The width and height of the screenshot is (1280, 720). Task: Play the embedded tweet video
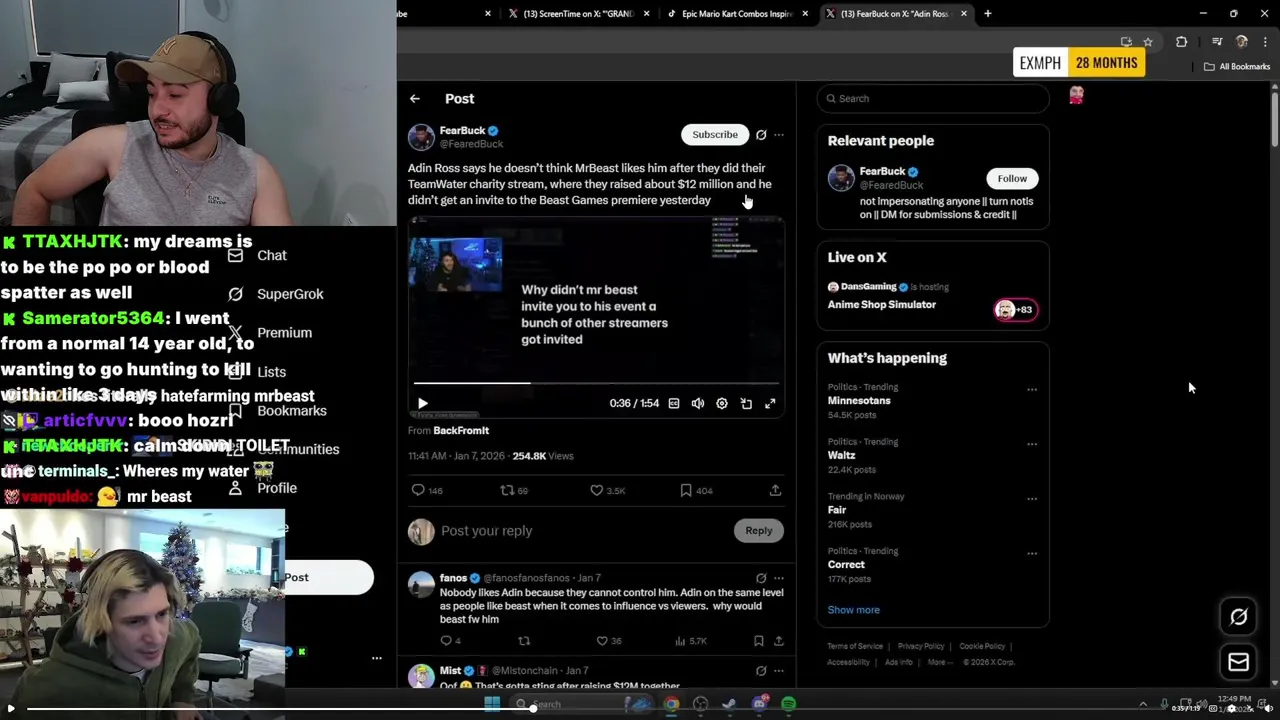(422, 403)
